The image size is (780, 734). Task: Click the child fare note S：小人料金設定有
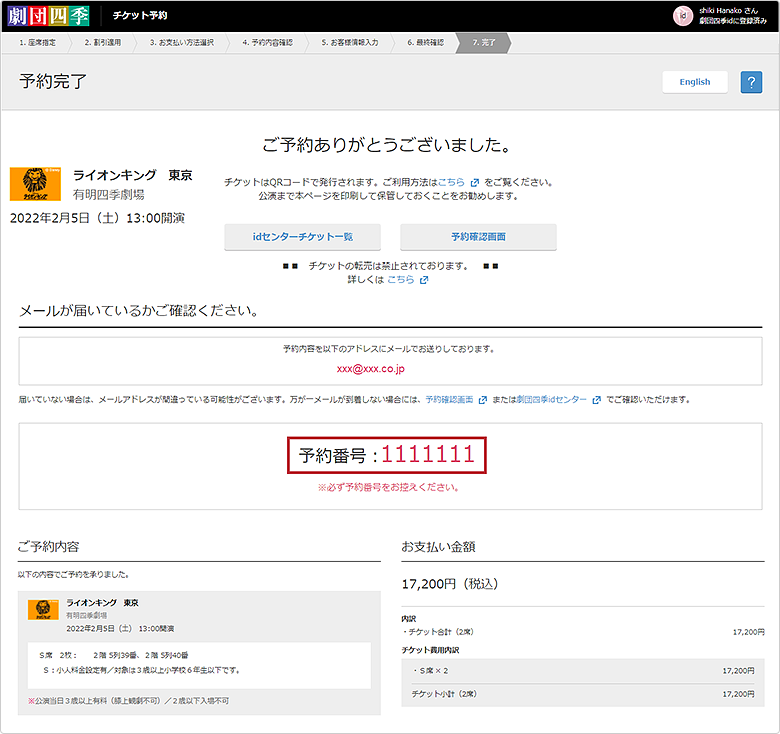click(142, 670)
